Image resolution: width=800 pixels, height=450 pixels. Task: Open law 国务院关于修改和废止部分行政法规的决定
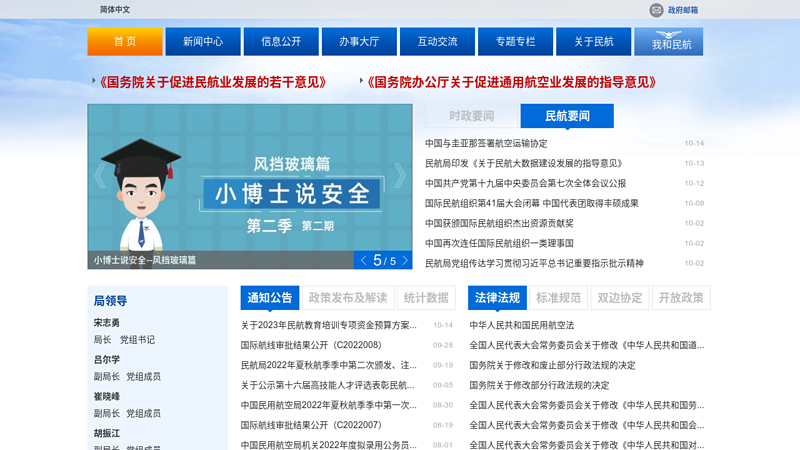click(x=553, y=365)
